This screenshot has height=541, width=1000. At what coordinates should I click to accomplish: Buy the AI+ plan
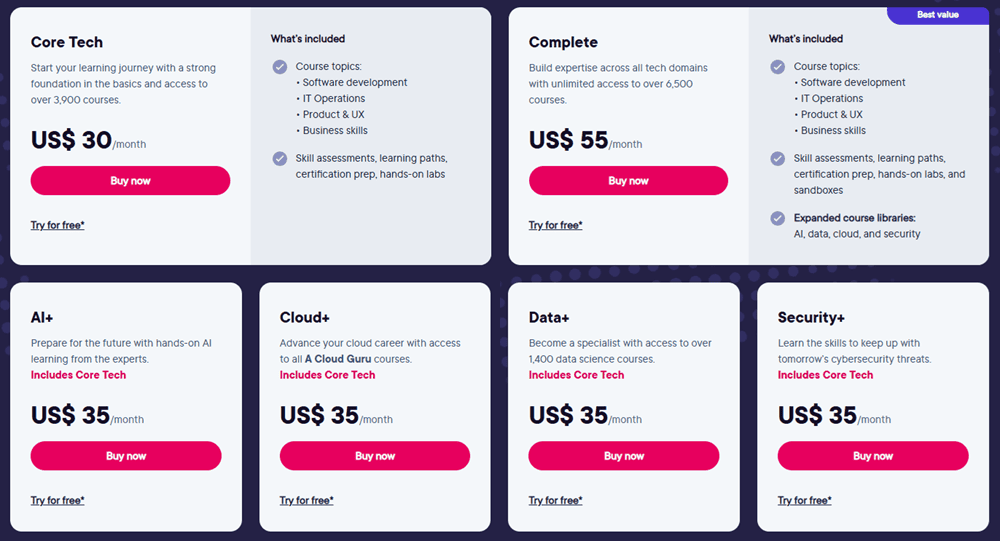tap(126, 456)
